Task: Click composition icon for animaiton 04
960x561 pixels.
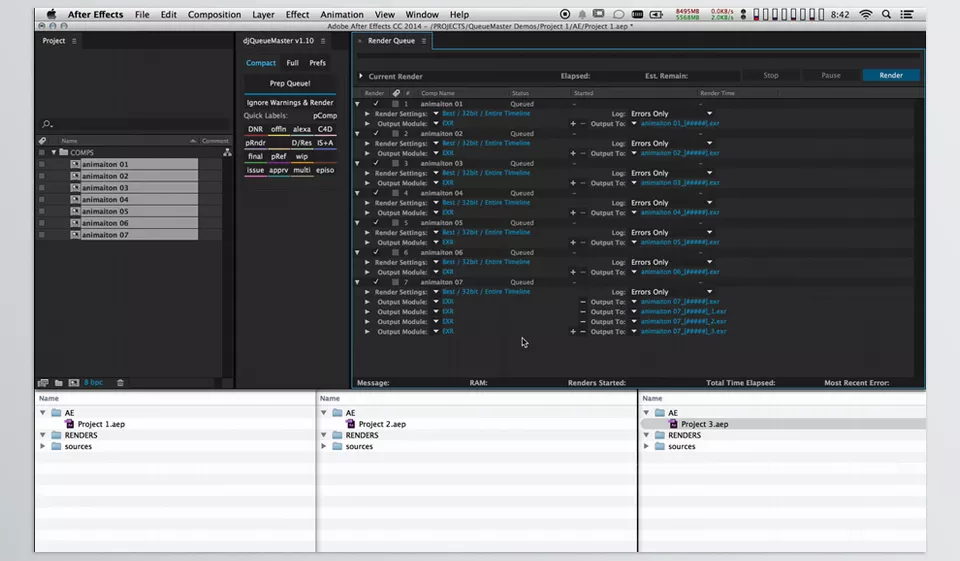Action: tap(75, 200)
